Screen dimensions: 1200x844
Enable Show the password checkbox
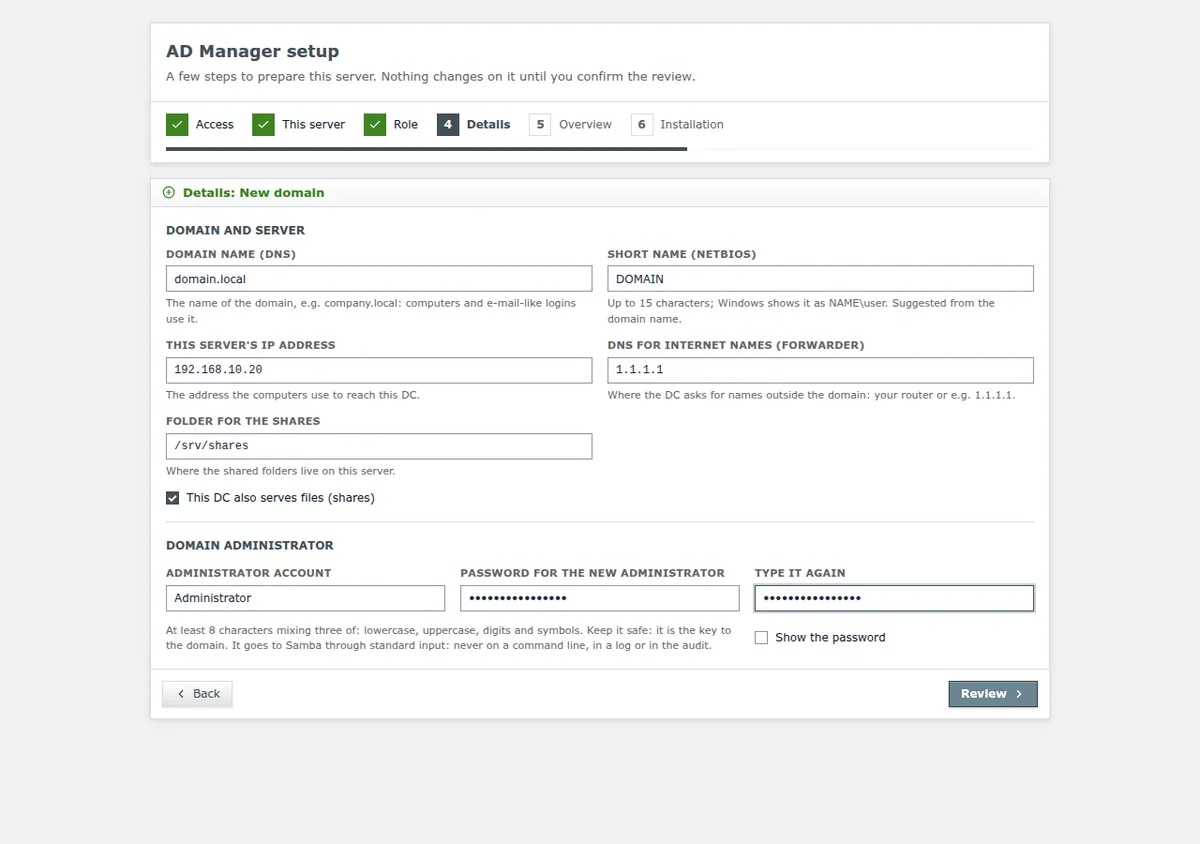click(x=761, y=638)
